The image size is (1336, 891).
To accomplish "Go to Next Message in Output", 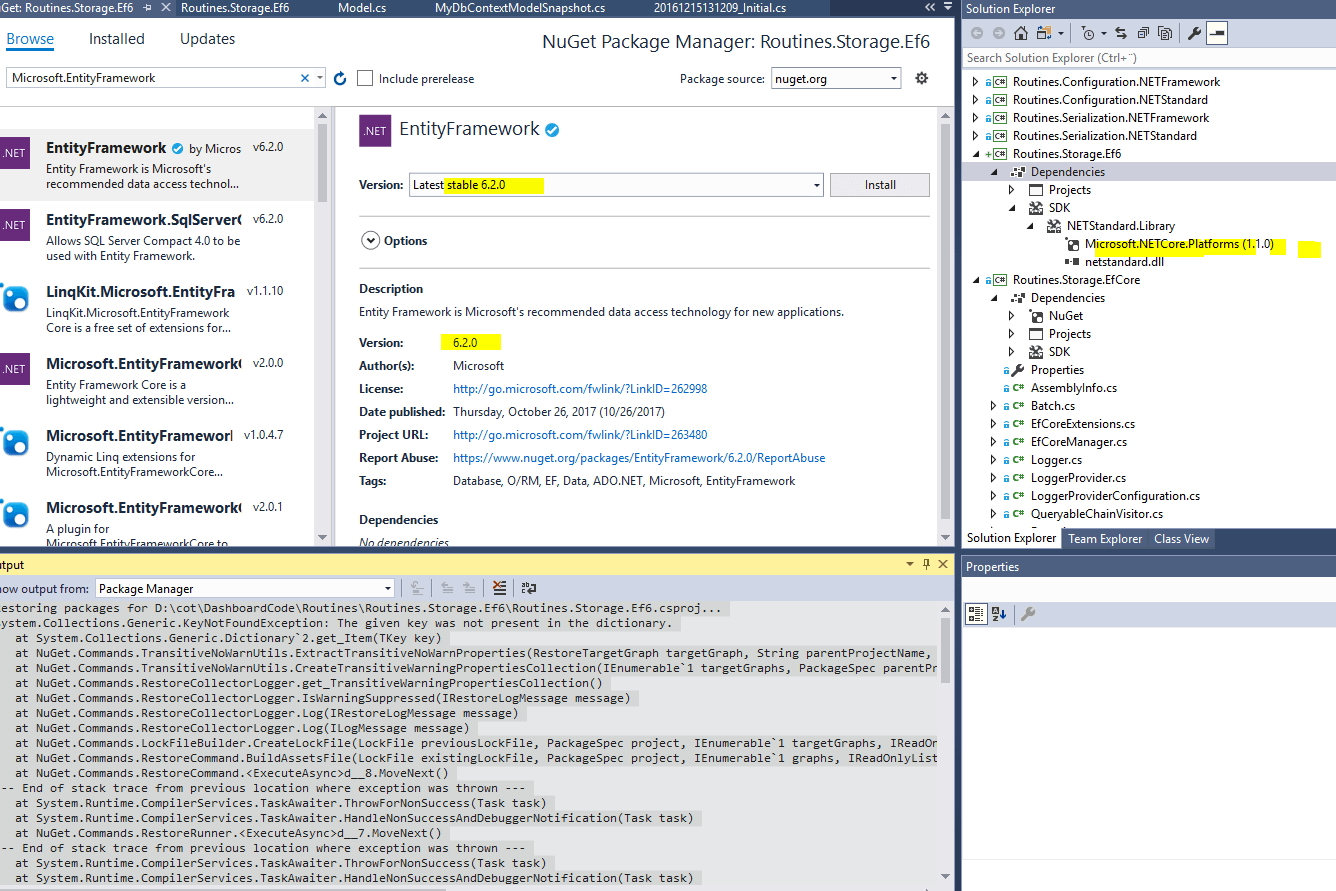I will pos(468,588).
